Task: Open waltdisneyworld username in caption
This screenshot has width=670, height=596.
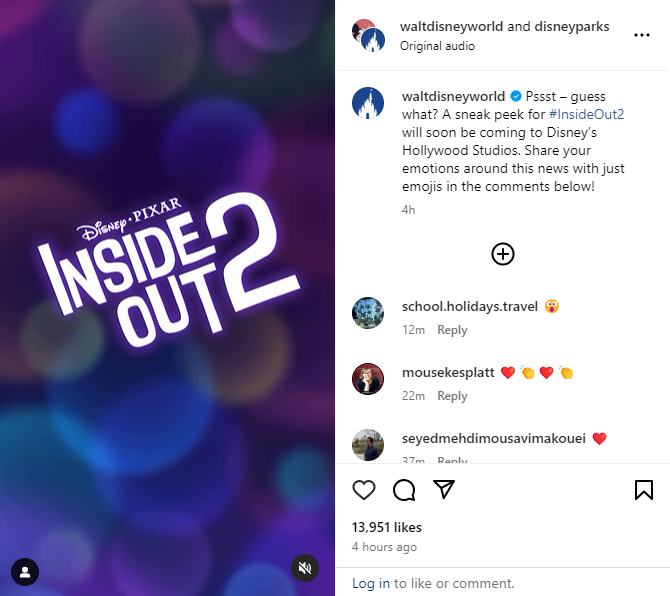Action: (x=453, y=97)
